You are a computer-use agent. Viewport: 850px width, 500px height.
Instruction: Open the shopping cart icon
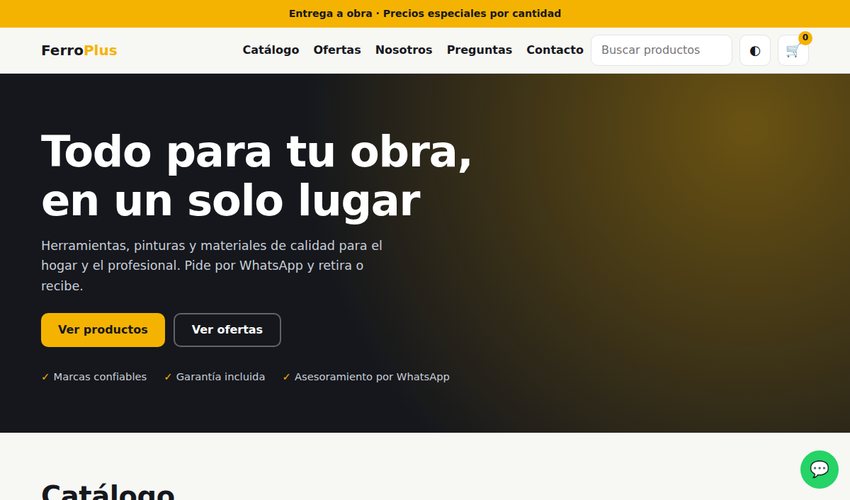[x=793, y=50]
